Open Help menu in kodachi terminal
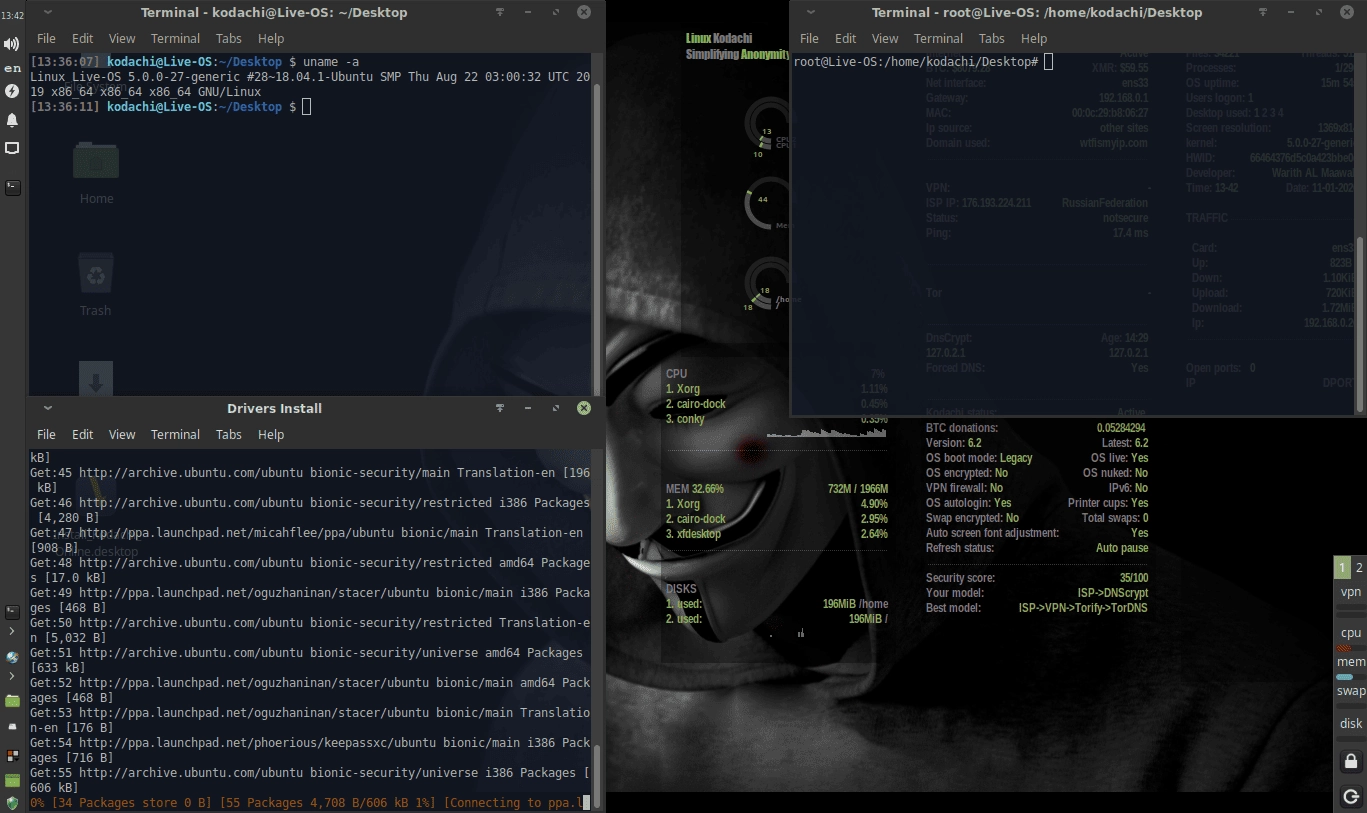This screenshot has width=1367, height=813. click(x=271, y=38)
